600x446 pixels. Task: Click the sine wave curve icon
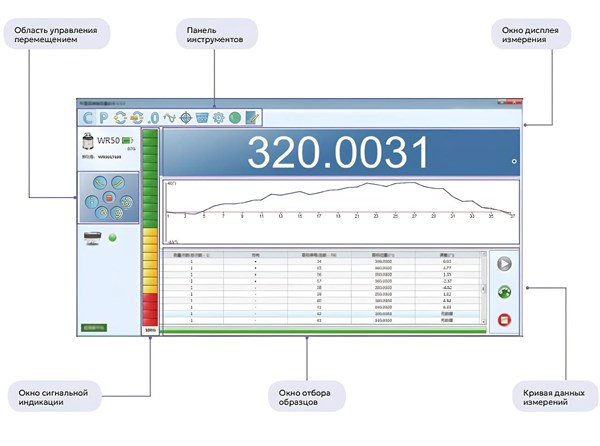[169, 118]
